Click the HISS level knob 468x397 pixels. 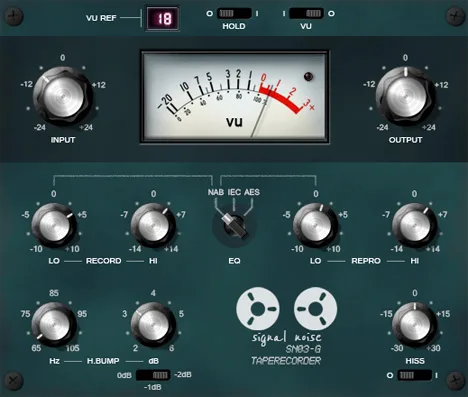click(414, 325)
